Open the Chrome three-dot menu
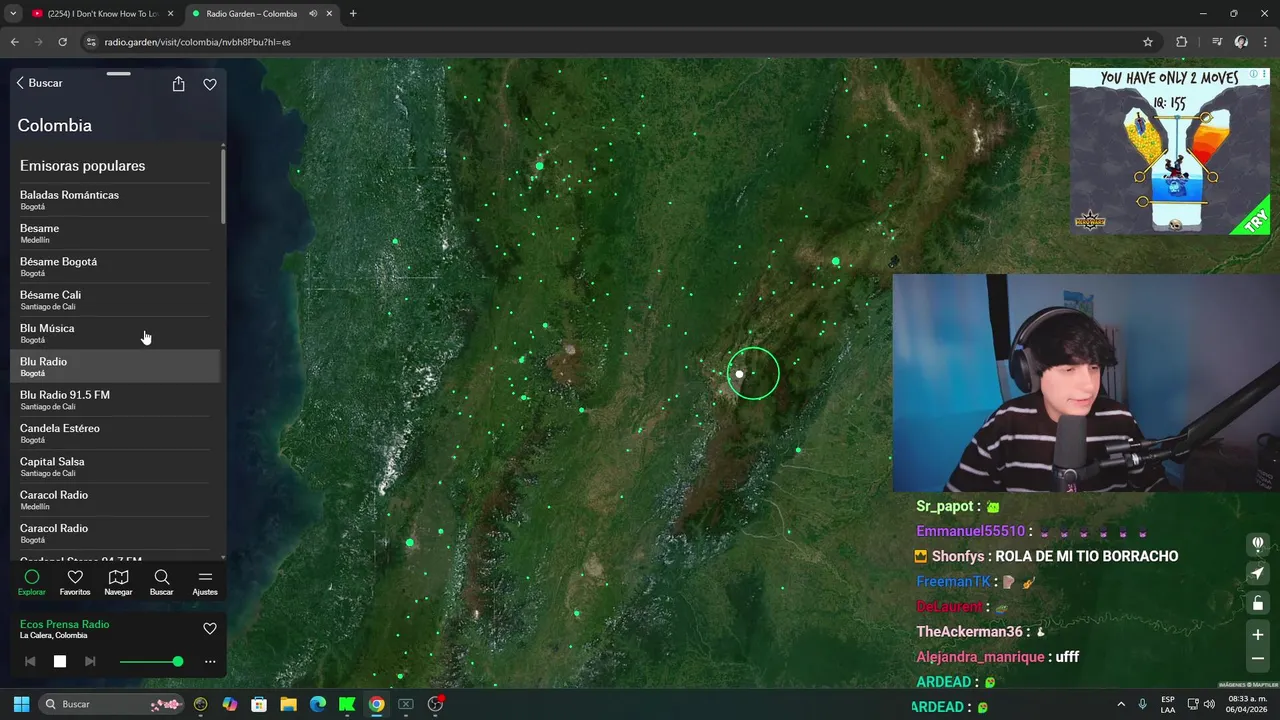 pos(1265,42)
